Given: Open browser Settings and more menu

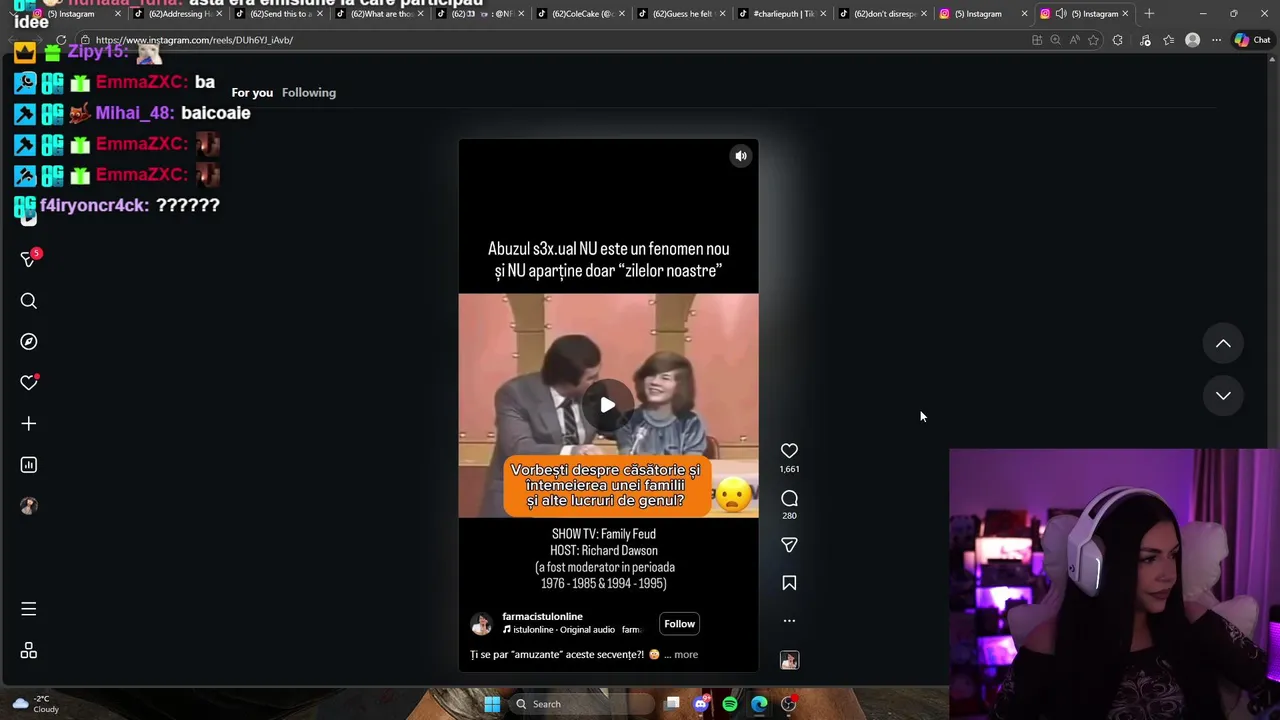Looking at the screenshot, I should (1216, 40).
